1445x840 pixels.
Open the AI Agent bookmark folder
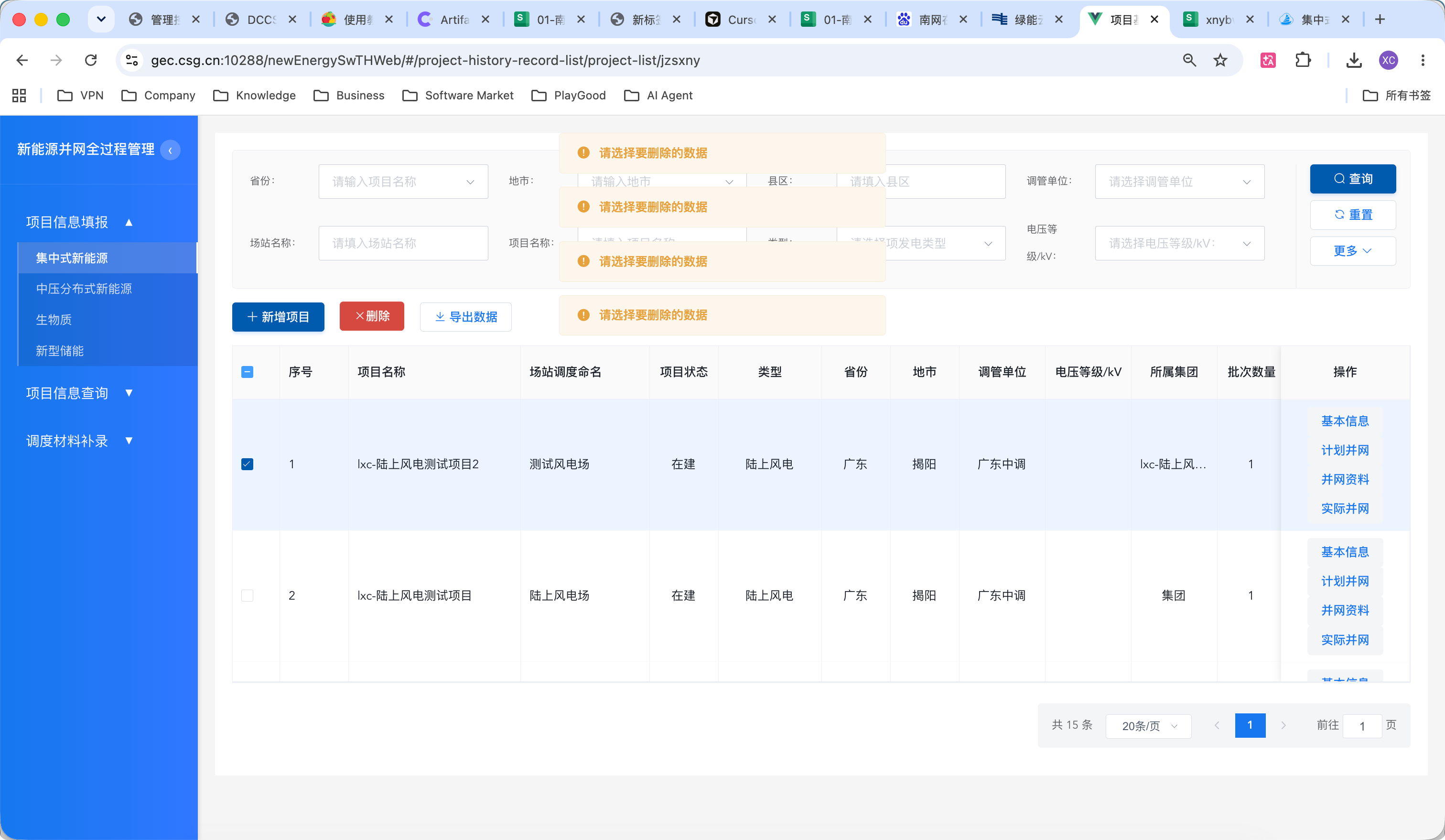click(x=658, y=95)
